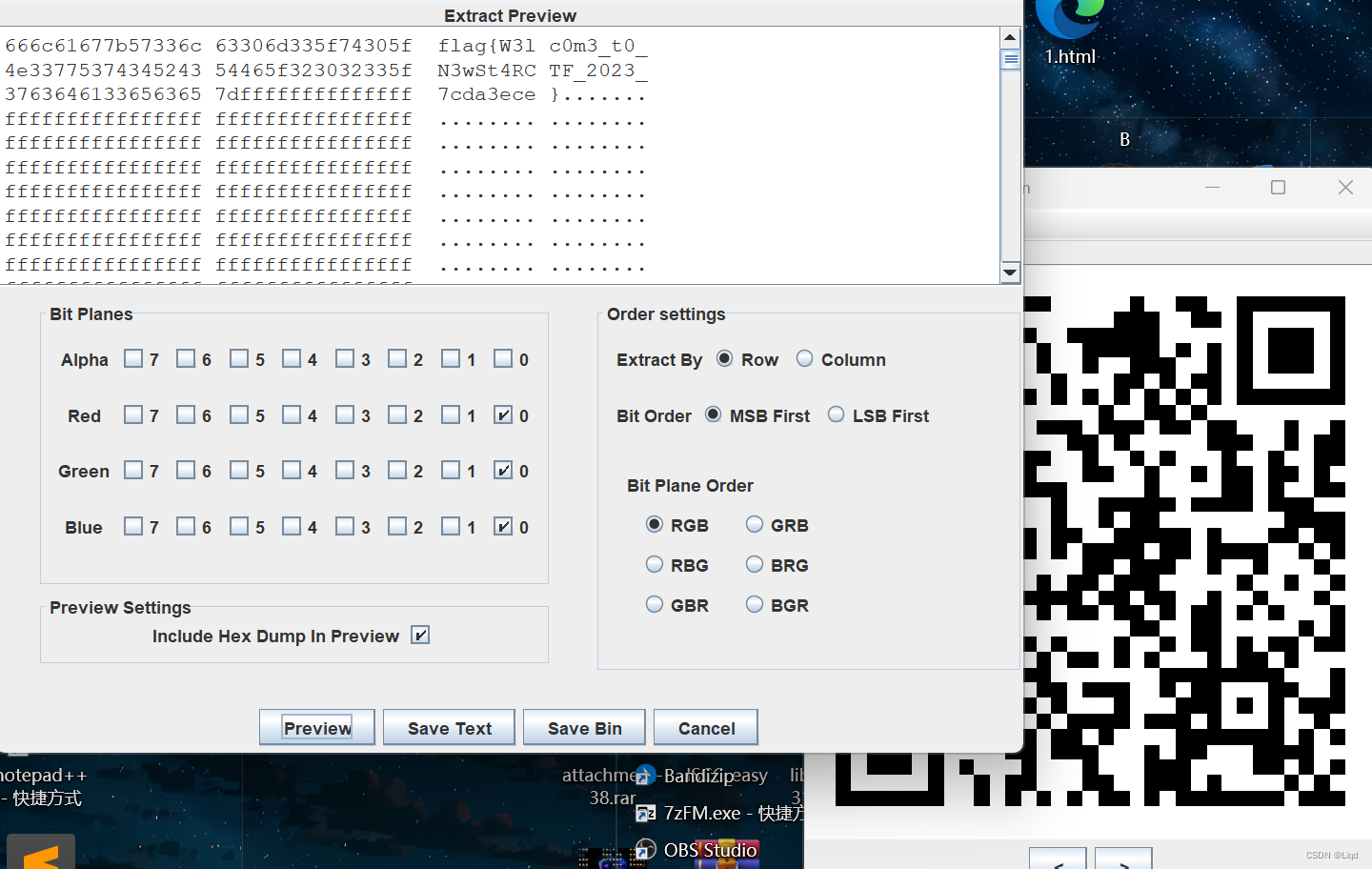
Task: Check Alpha bit plane 7
Action: coord(133,359)
